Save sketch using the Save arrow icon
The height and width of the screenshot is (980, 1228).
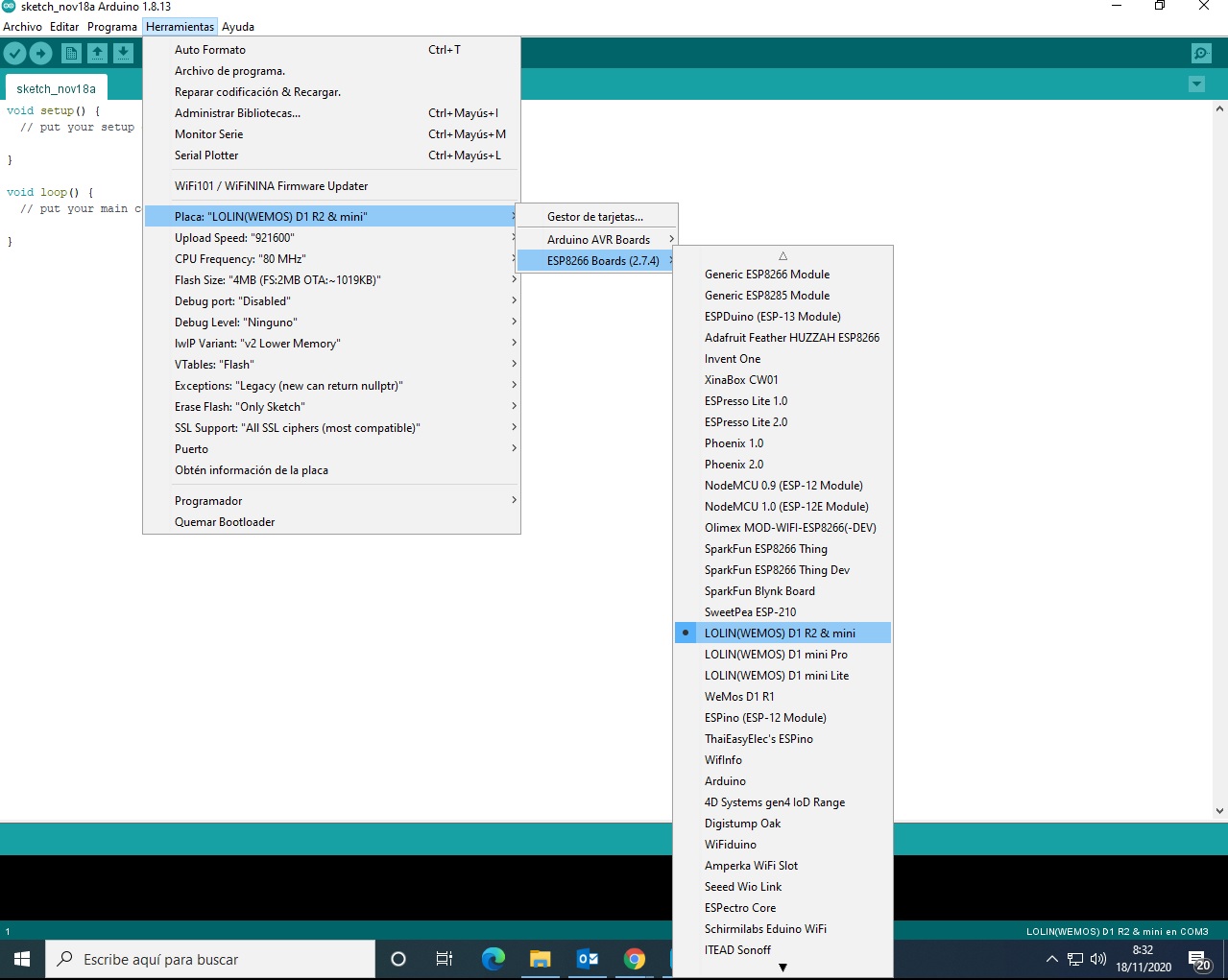tap(123, 54)
